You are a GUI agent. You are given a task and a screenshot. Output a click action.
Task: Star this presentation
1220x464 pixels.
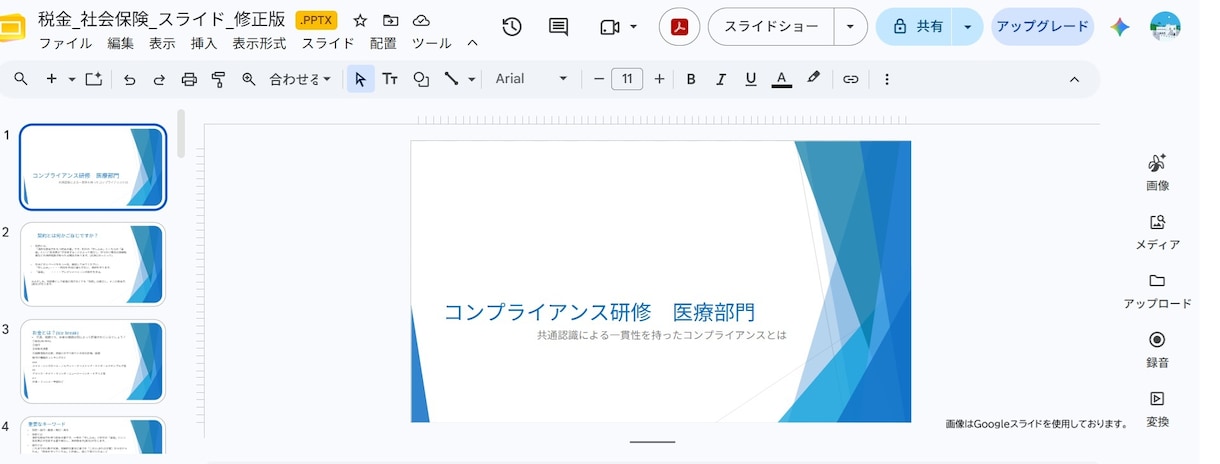360,20
